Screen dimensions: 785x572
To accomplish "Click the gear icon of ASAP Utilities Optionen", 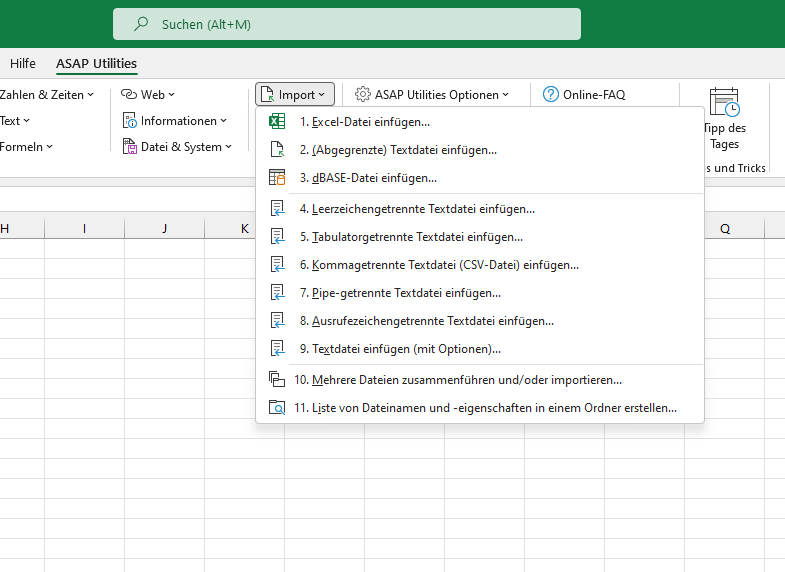I will pyautogui.click(x=362, y=94).
